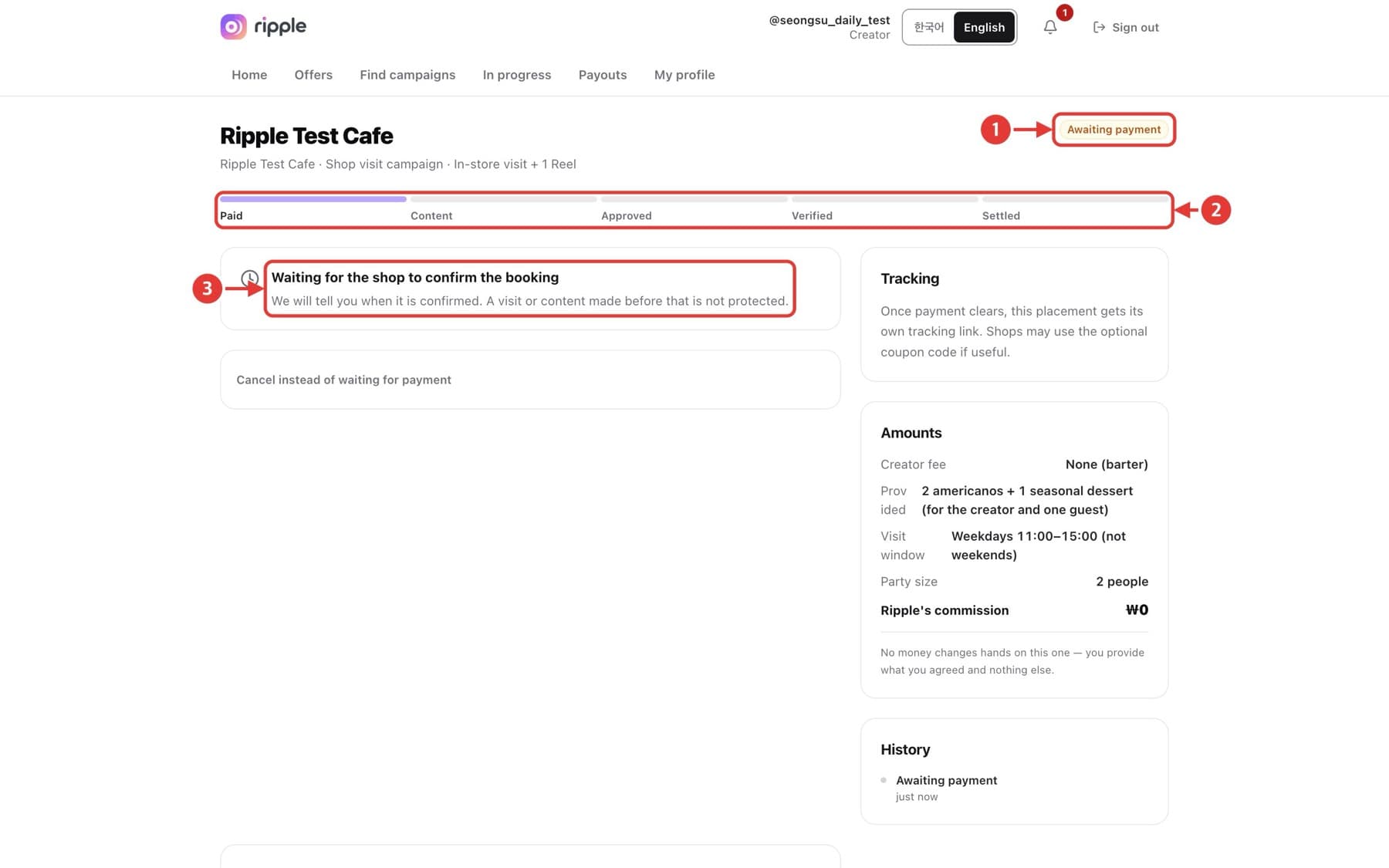This screenshot has height=868, width=1389.
Task: Click the Settled progress step
Action: (1075, 209)
